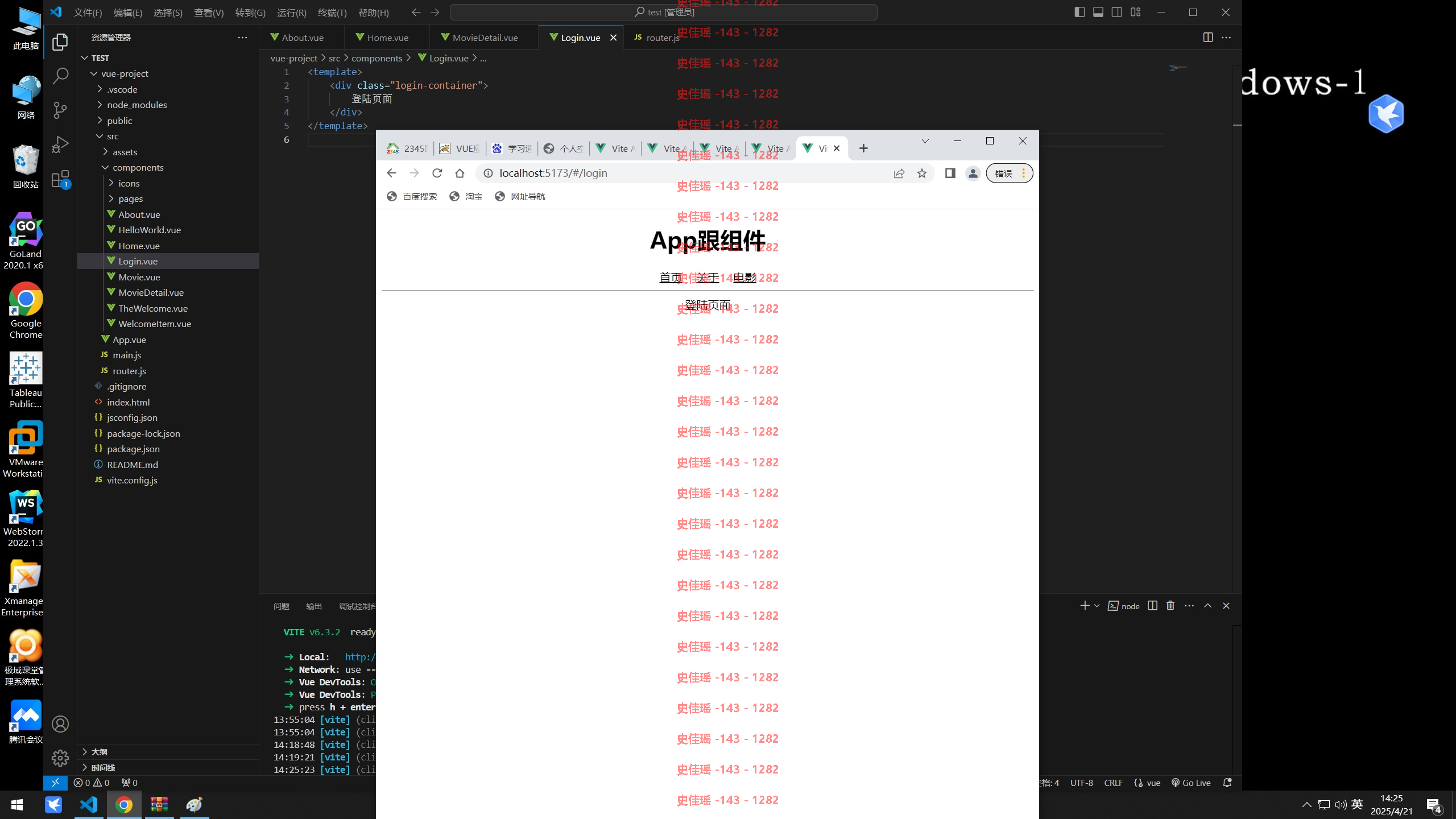
Task: Open the Extensions view
Action: pos(60,179)
